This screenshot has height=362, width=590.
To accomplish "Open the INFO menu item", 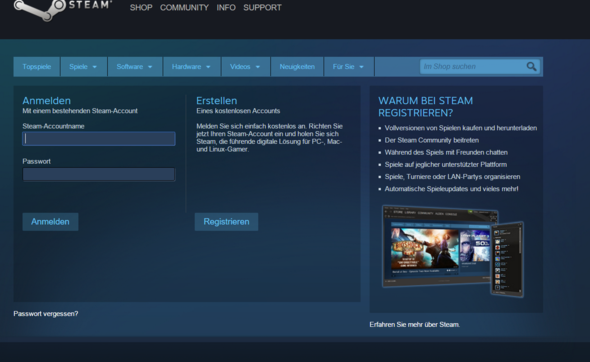I will [226, 8].
